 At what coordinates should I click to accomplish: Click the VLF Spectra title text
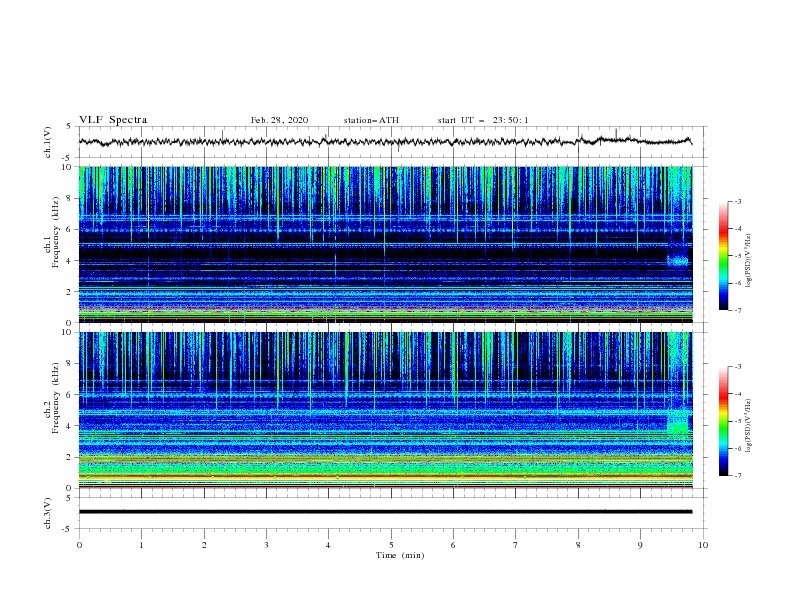coord(113,120)
